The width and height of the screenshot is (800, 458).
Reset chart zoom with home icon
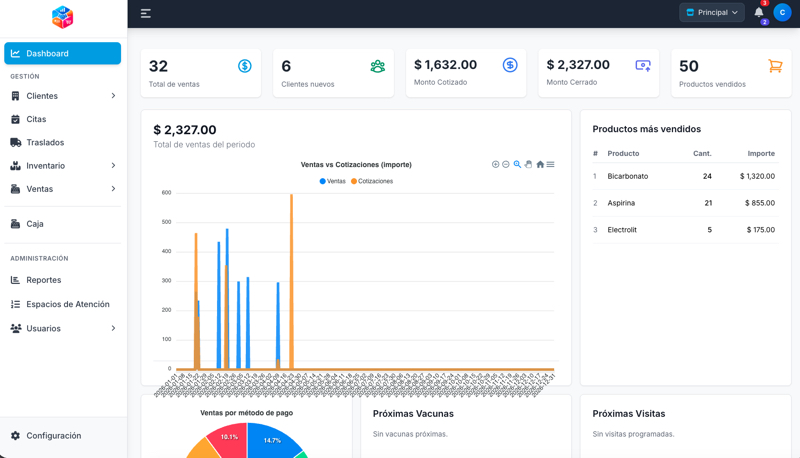540,164
